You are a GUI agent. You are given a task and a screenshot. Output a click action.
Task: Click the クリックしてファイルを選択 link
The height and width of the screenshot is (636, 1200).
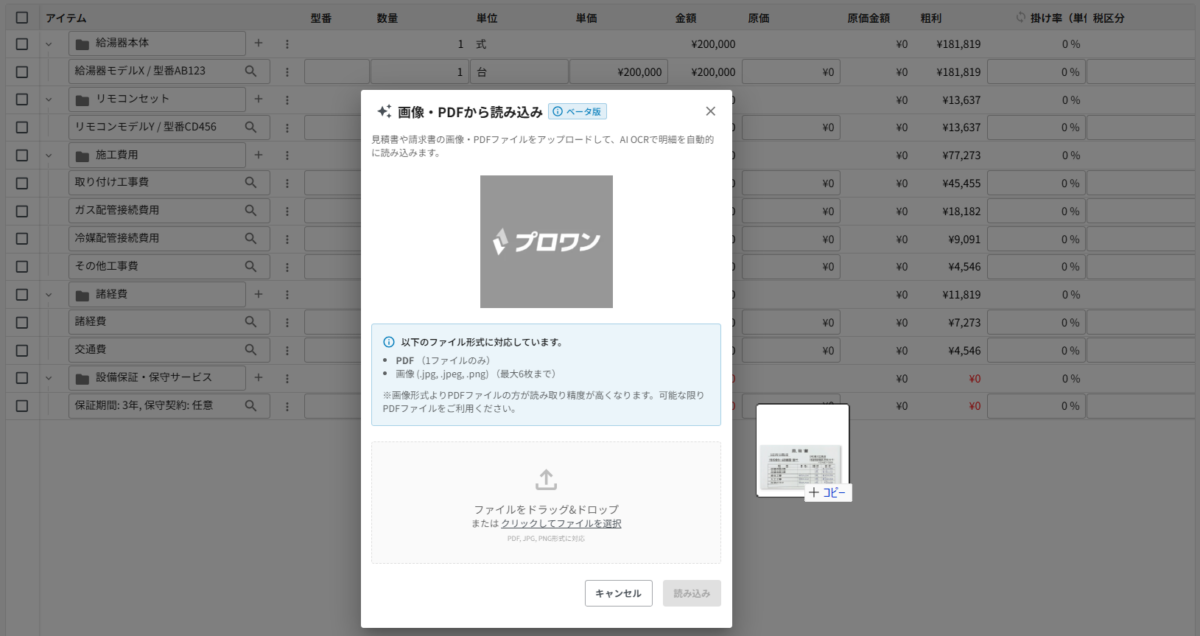pyautogui.click(x=561, y=524)
